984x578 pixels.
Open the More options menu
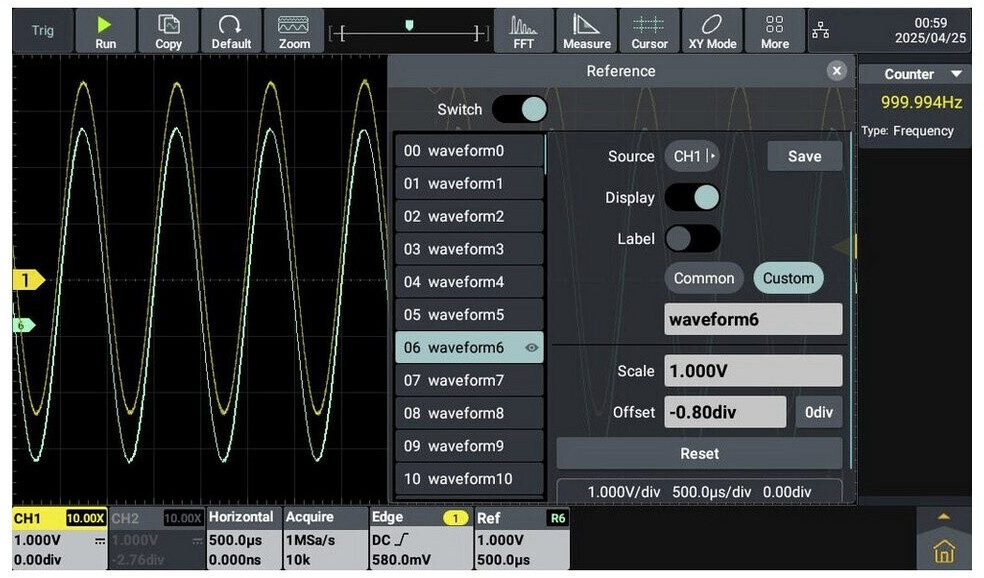[774, 31]
